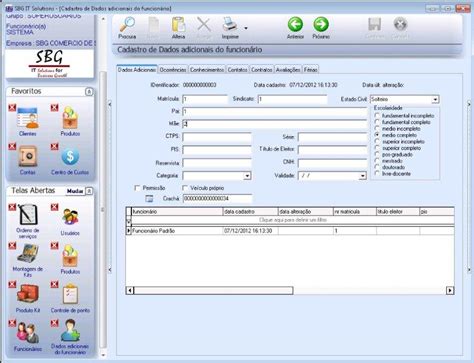Image resolution: width=474 pixels, height=363 pixels.
Task: Open the Imprime dropdown arrow
Action: pyautogui.click(x=246, y=28)
